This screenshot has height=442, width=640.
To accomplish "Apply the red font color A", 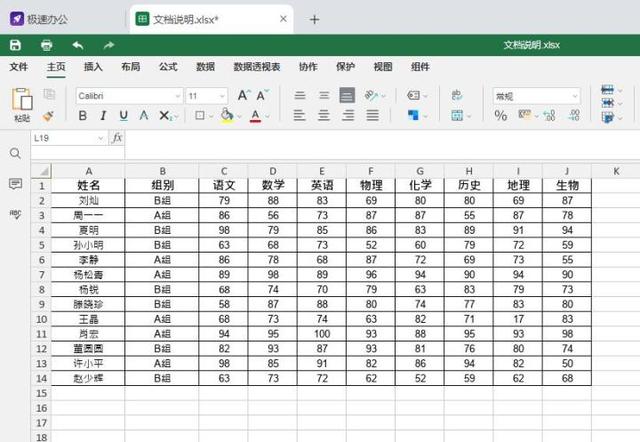I will click(x=256, y=116).
